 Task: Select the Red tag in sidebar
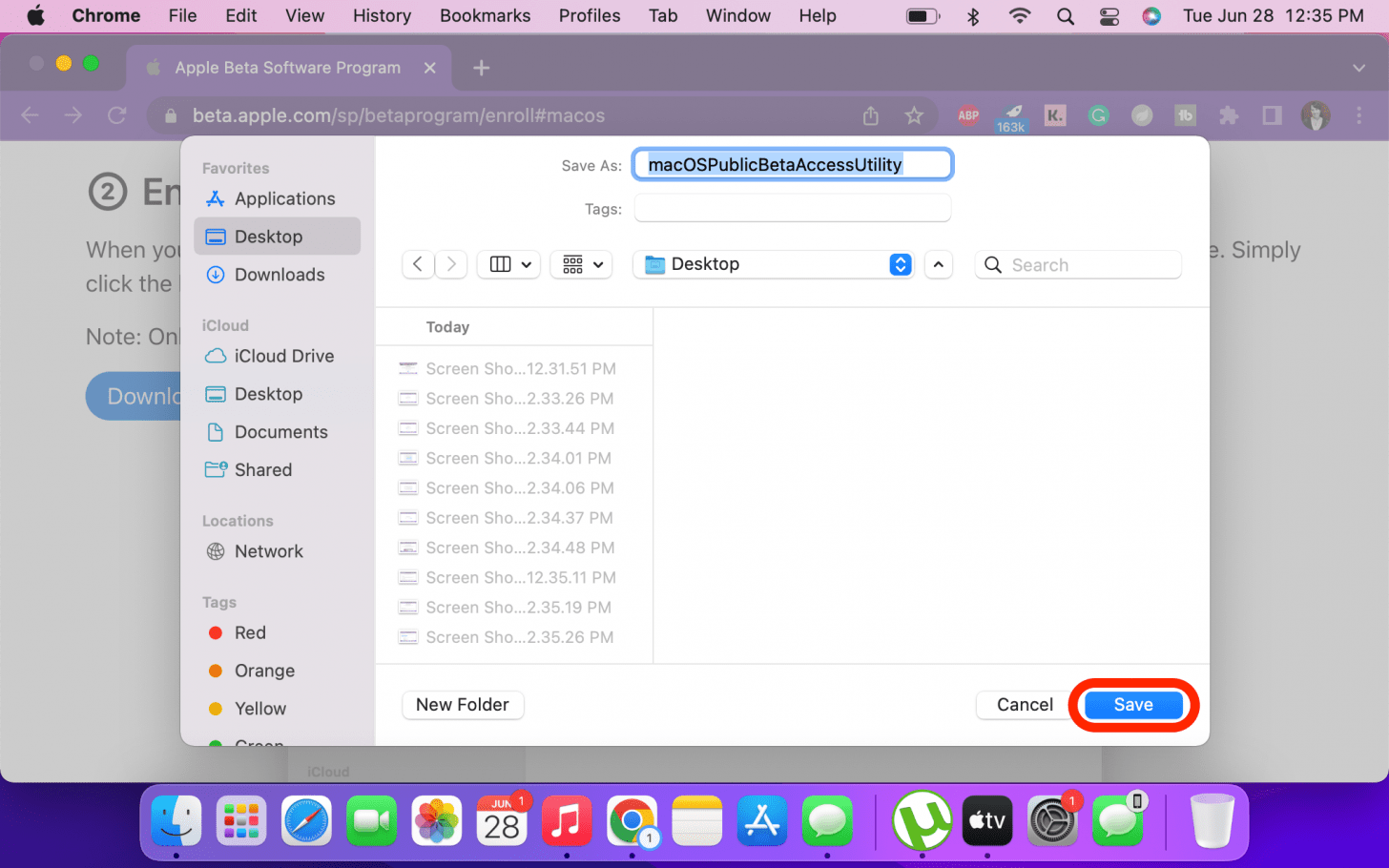250,632
